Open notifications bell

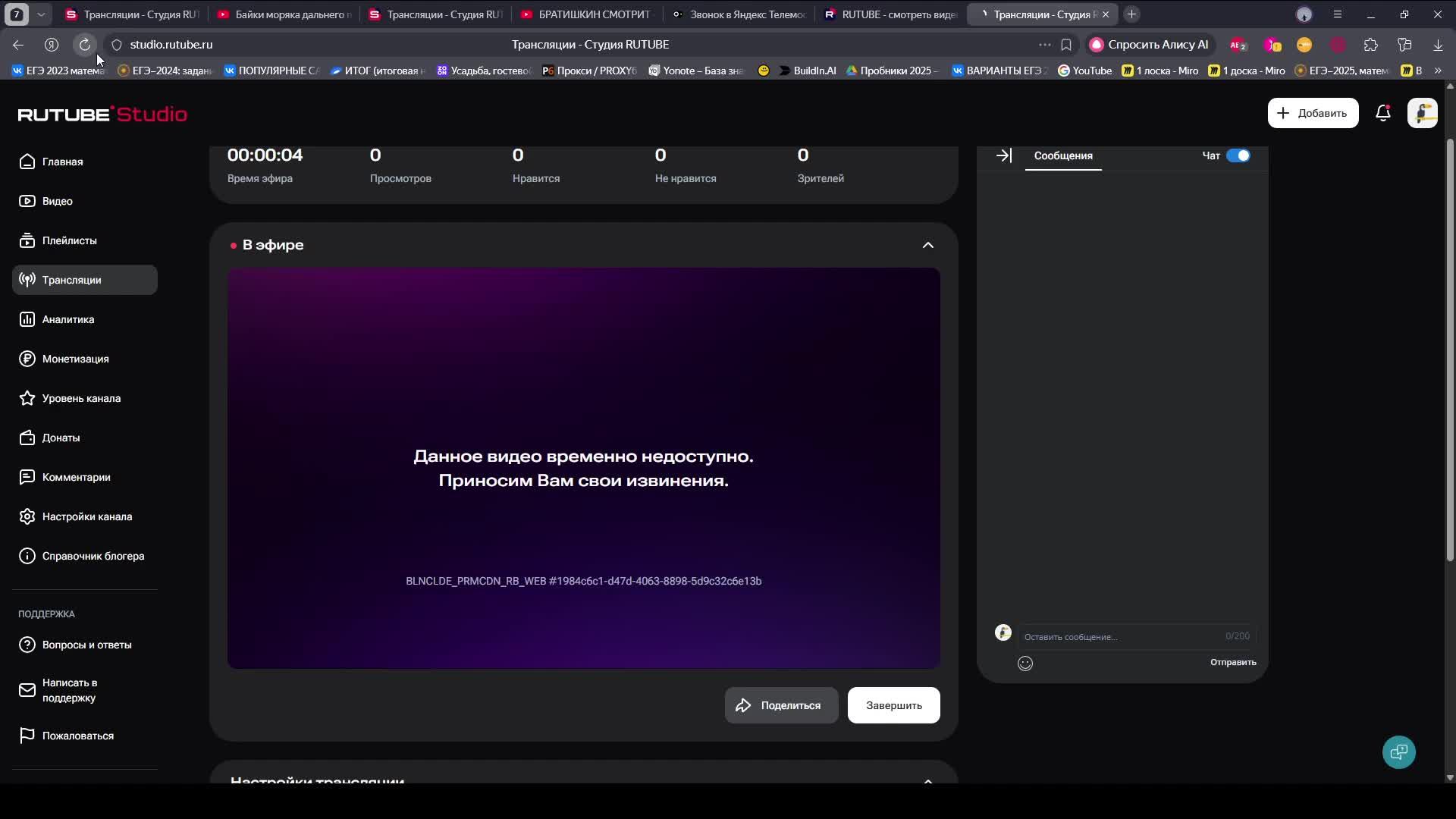click(x=1383, y=113)
